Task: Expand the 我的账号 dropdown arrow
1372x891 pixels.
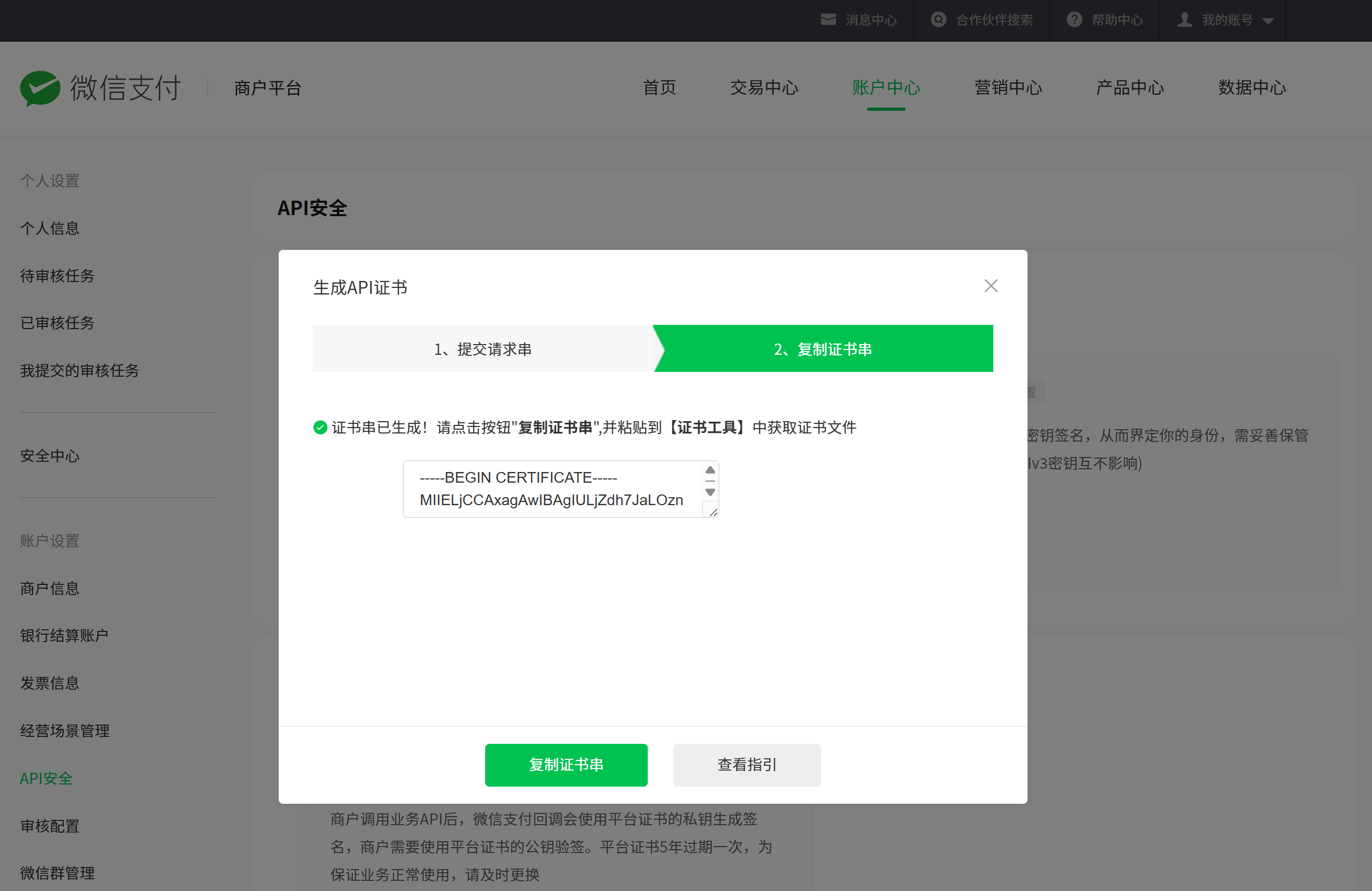Action: click(x=1268, y=21)
